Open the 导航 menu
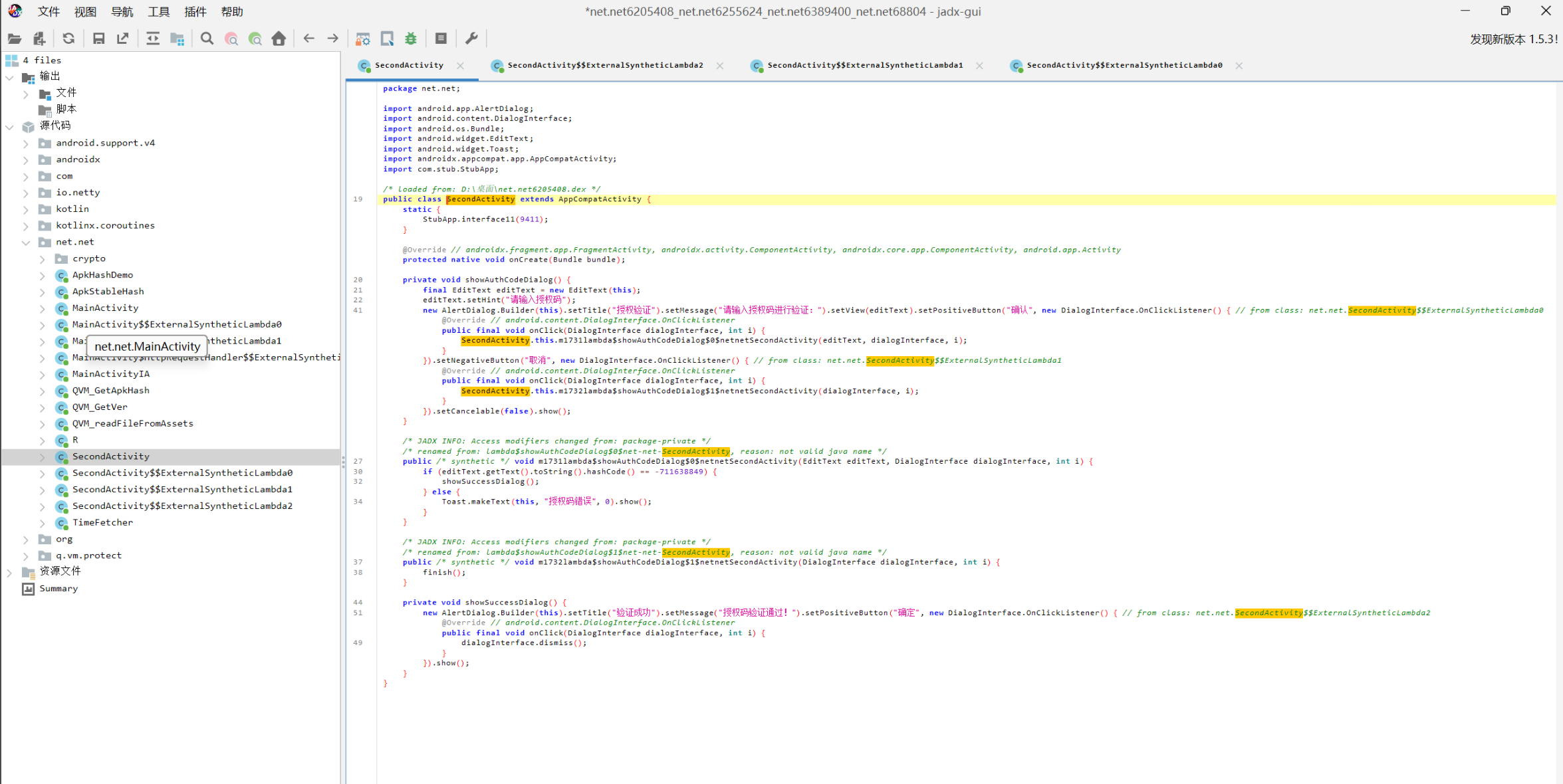Screen dimensions: 1563x784 point(122,11)
